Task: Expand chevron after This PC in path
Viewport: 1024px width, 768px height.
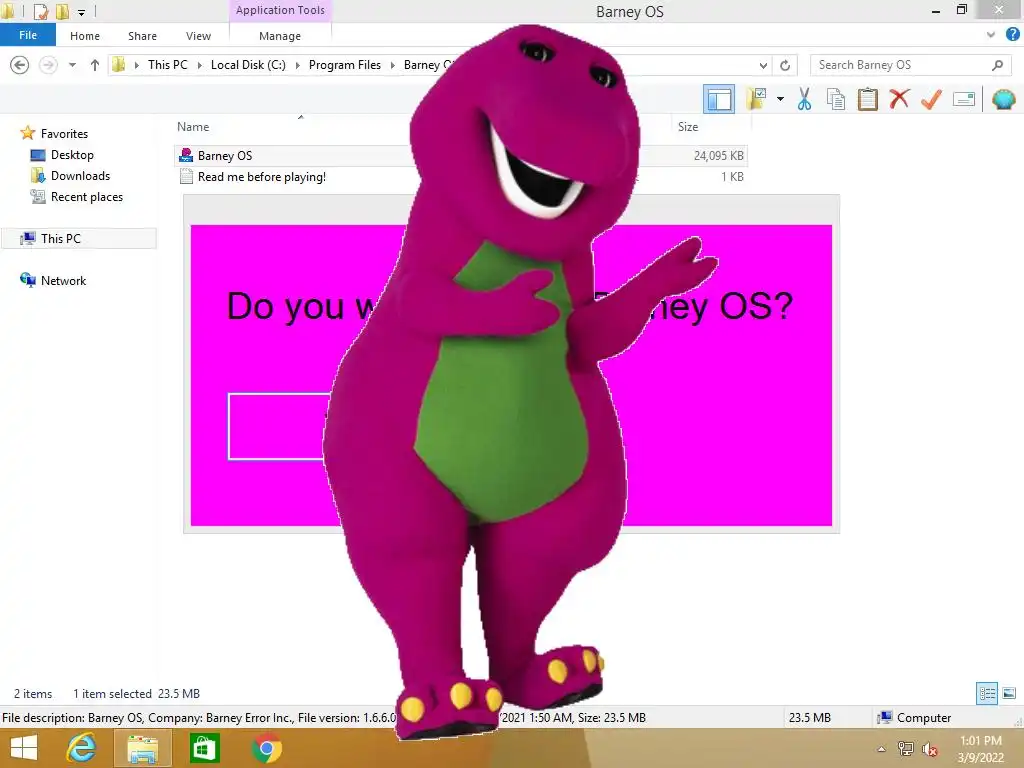Action: [199, 65]
